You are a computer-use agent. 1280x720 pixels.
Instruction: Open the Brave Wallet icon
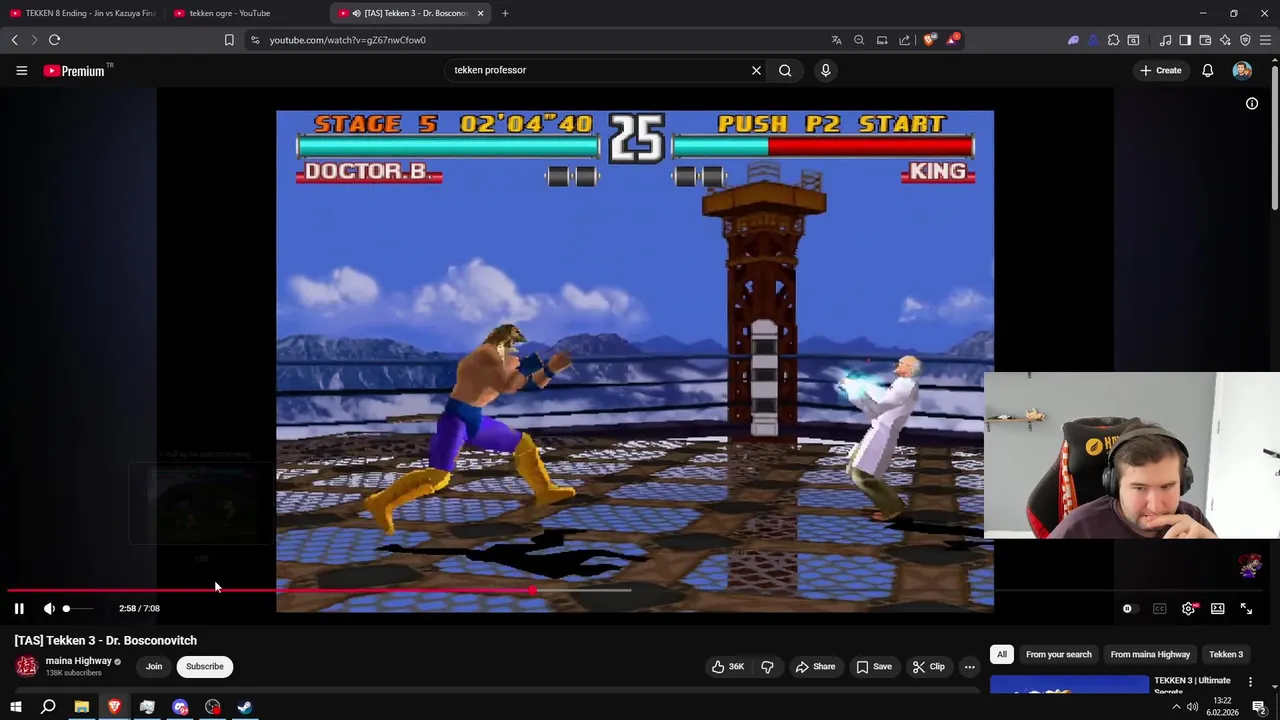tap(1205, 40)
